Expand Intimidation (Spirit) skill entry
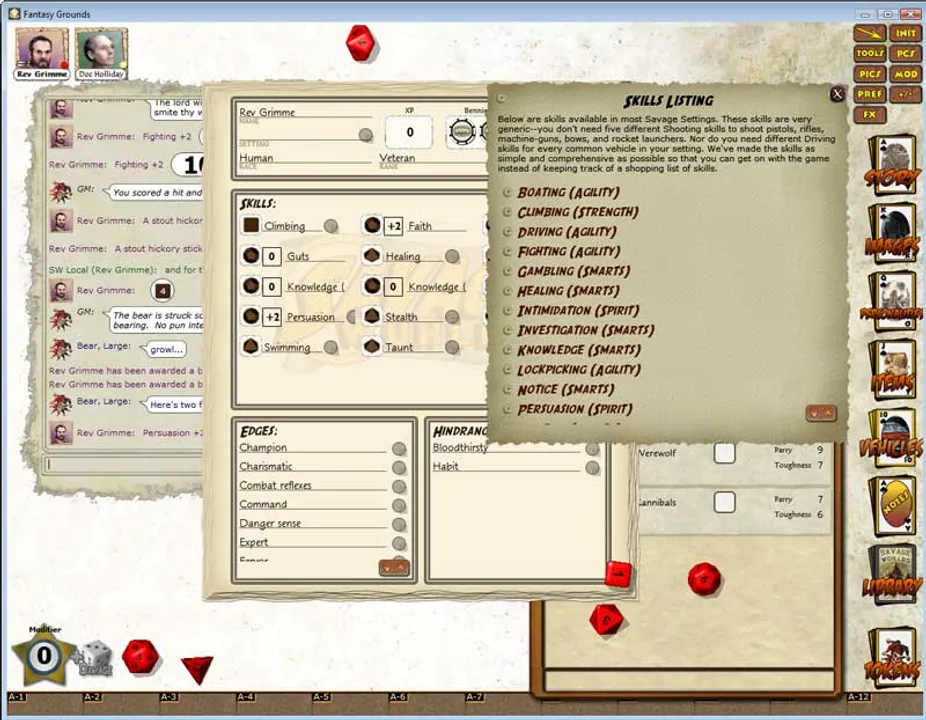This screenshot has height=720, width=926. (507, 311)
